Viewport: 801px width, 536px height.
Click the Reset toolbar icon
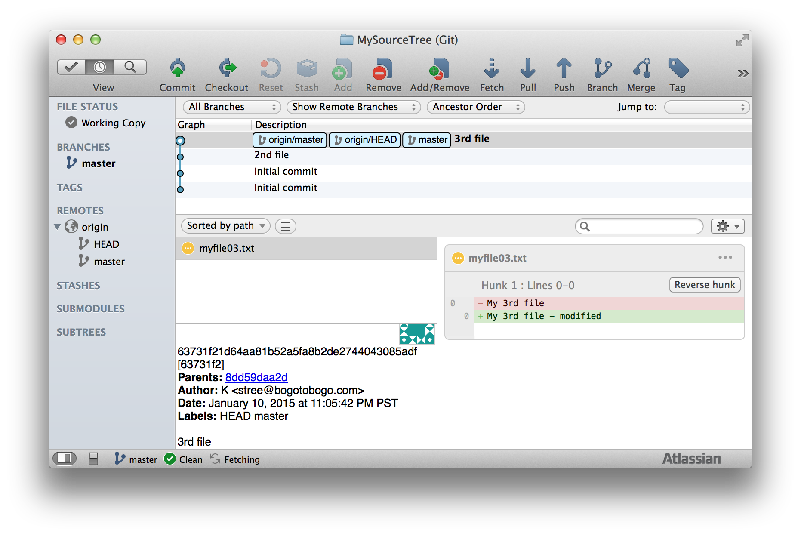pyautogui.click(x=270, y=69)
